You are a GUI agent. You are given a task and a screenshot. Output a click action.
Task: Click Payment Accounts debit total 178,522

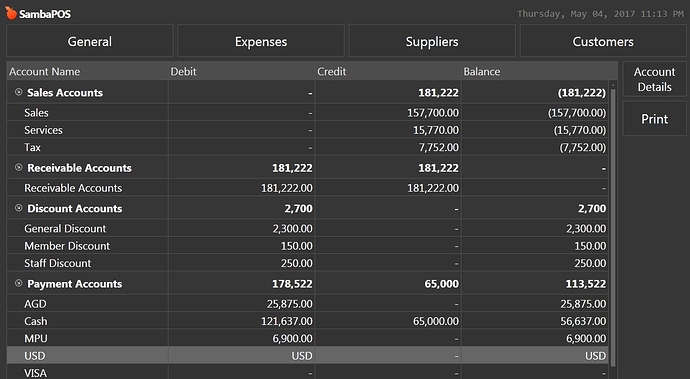pos(292,283)
